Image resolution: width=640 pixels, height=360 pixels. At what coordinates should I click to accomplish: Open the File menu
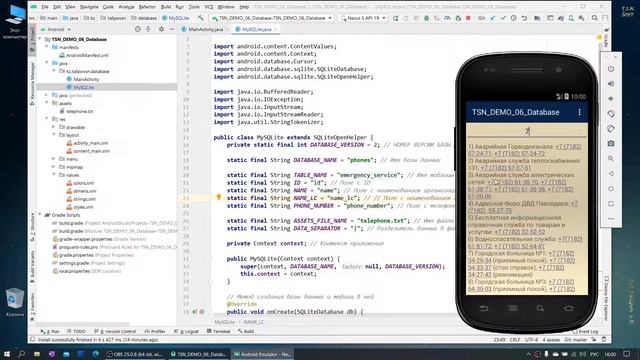(x=45, y=7)
